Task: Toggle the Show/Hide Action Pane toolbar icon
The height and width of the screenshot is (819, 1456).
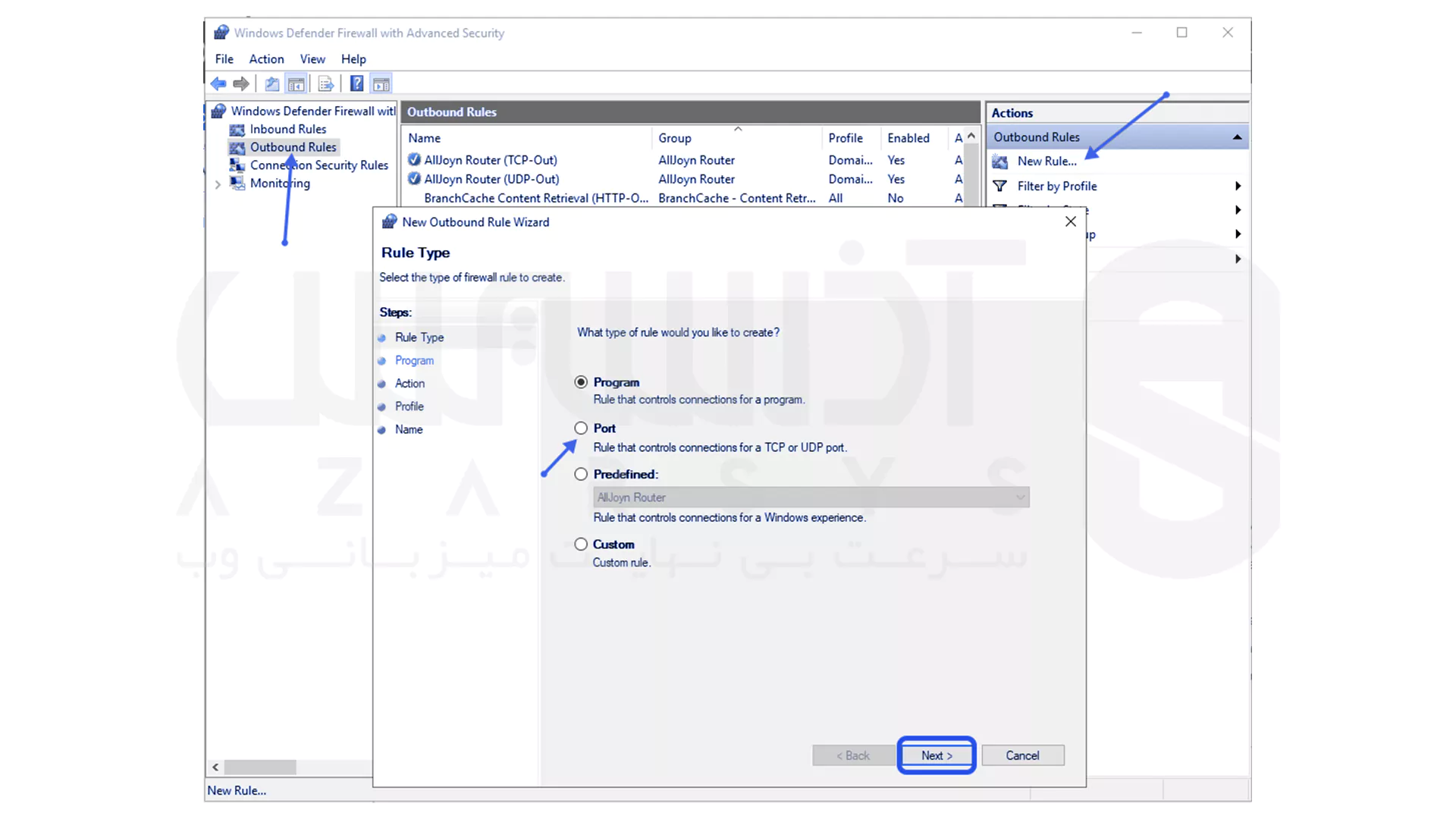Action: click(x=381, y=83)
